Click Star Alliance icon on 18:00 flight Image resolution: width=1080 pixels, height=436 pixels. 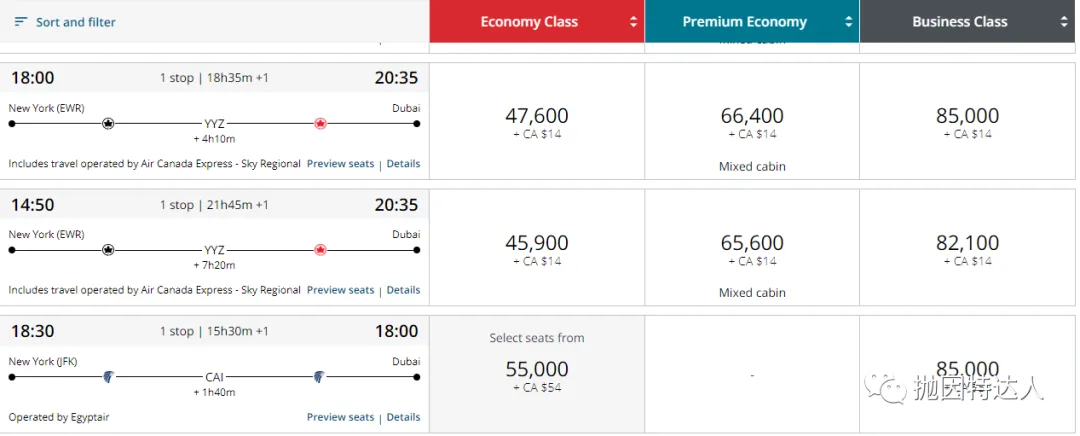[108, 124]
